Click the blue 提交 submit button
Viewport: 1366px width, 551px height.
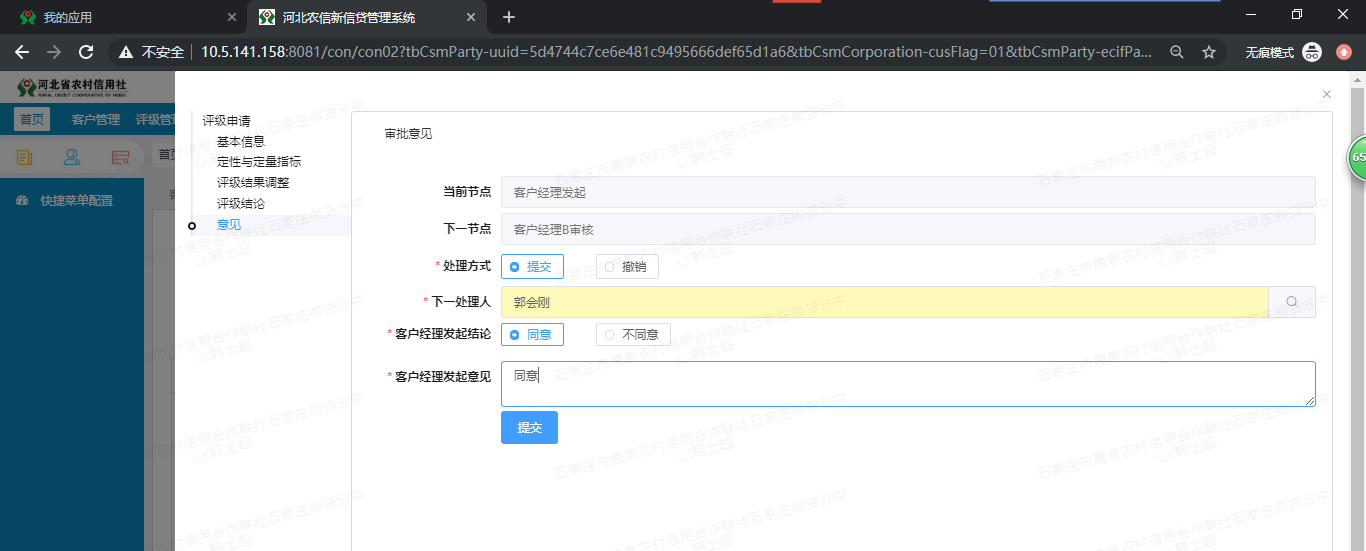click(x=529, y=427)
